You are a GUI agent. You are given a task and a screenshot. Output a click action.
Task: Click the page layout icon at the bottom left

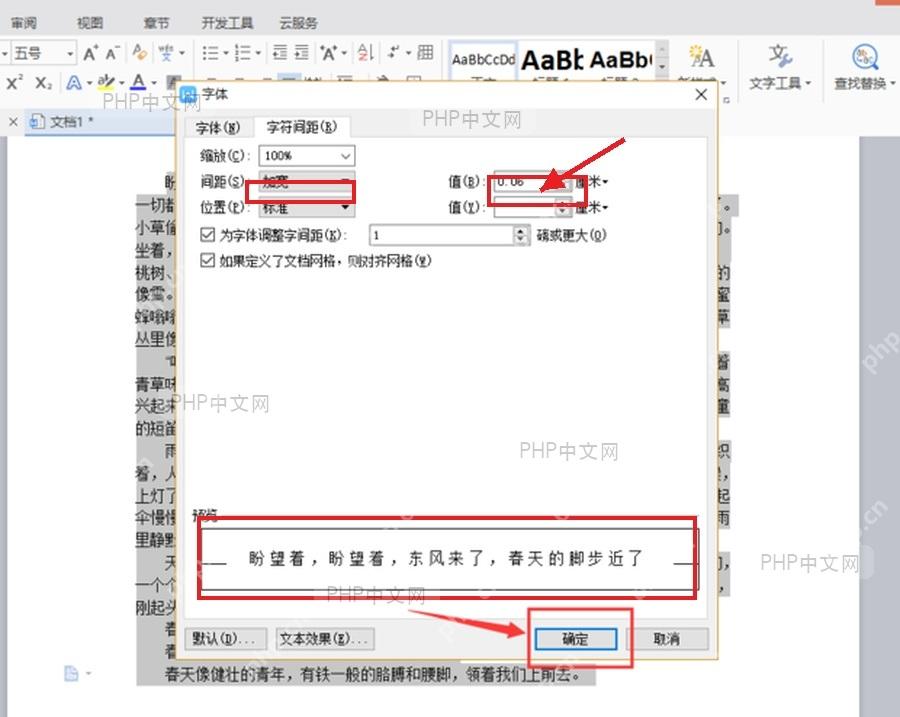(71, 673)
